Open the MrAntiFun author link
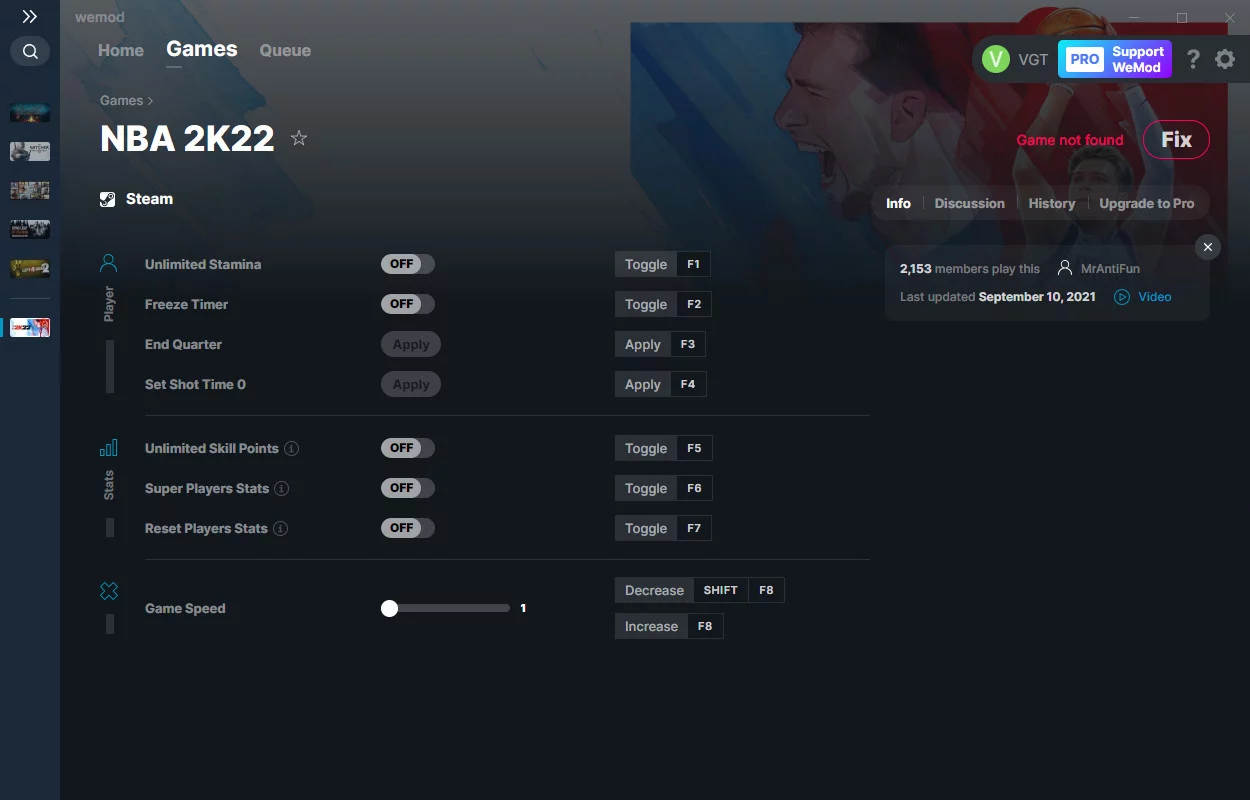The height and width of the screenshot is (800, 1250). (1110, 268)
